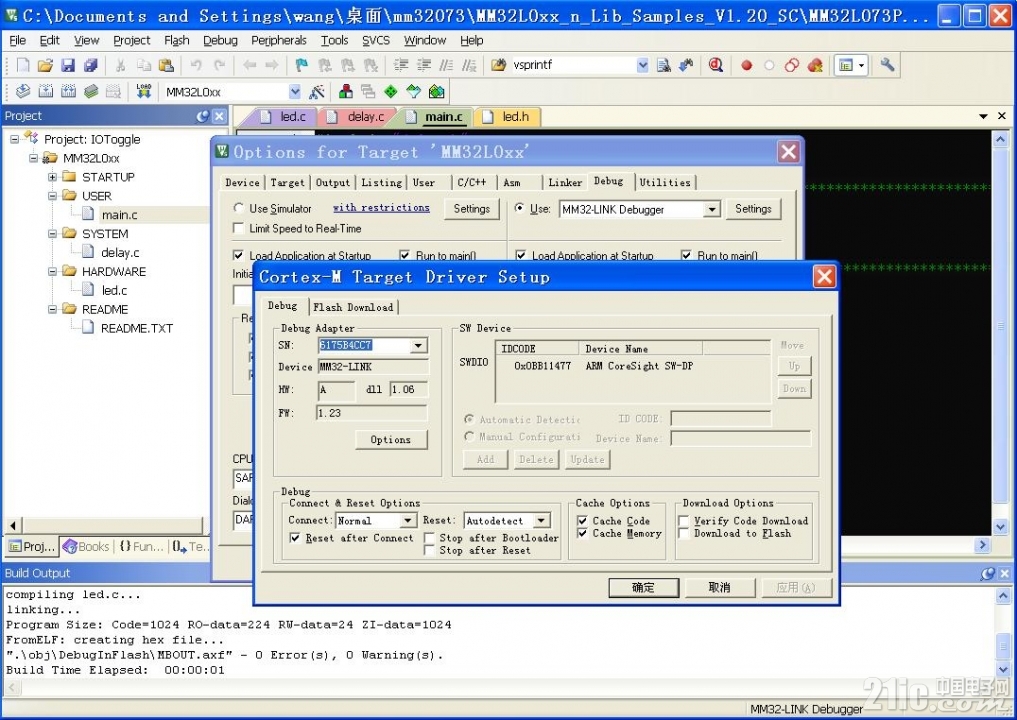Uncheck Reset after Connect
This screenshot has height=720, width=1017.
(x=295, y=538)
